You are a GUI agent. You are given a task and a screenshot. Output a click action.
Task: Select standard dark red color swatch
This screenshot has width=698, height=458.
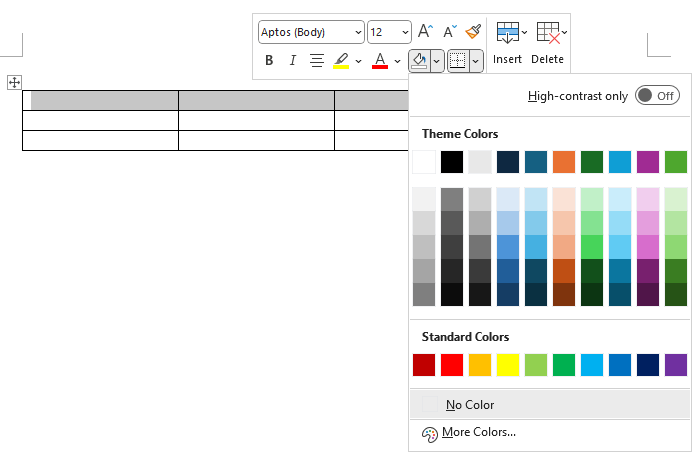point(424,365)
